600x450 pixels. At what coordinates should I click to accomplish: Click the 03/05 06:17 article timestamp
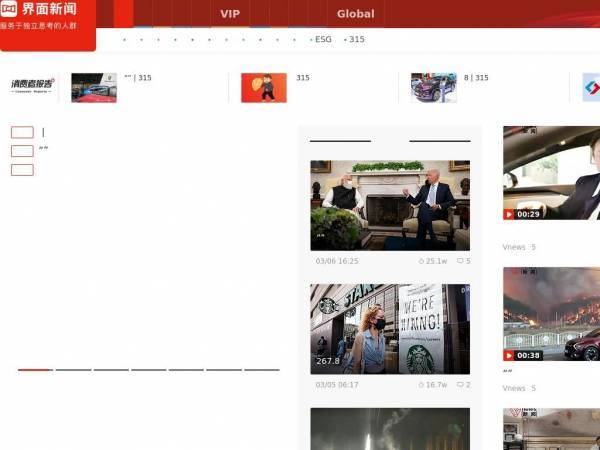click(x=337, y=385)
